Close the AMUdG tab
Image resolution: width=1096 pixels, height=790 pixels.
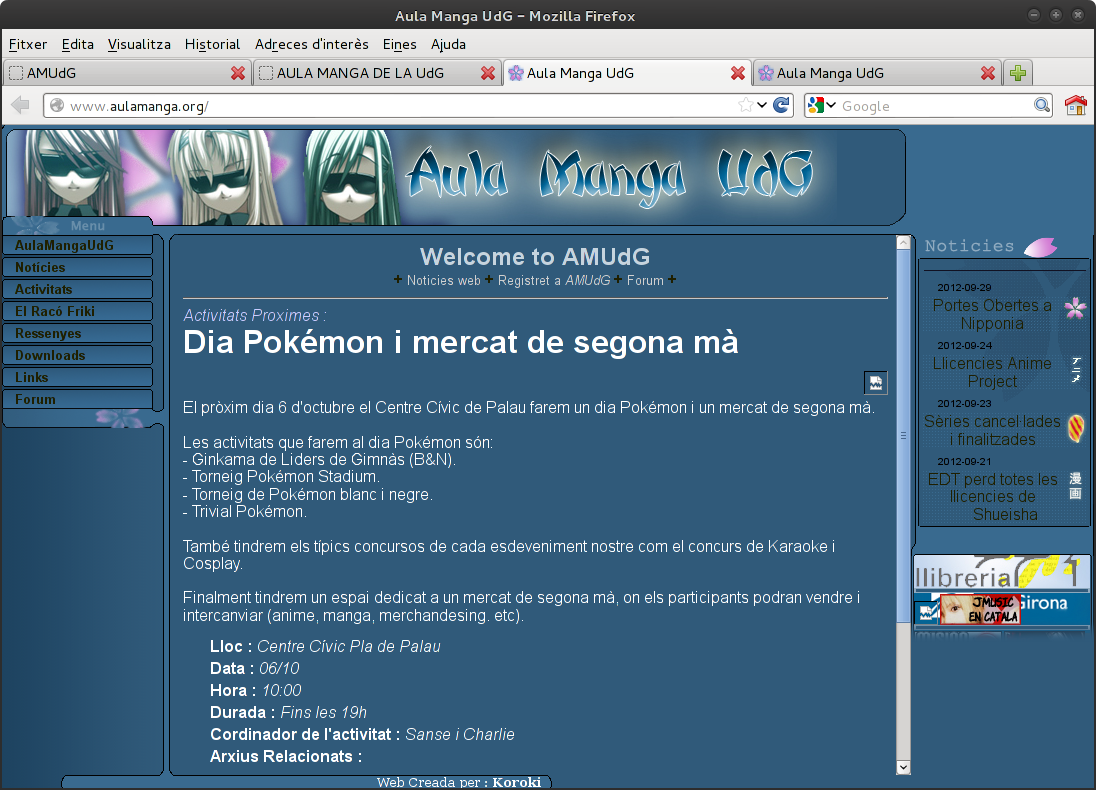(x=238, y=73)
